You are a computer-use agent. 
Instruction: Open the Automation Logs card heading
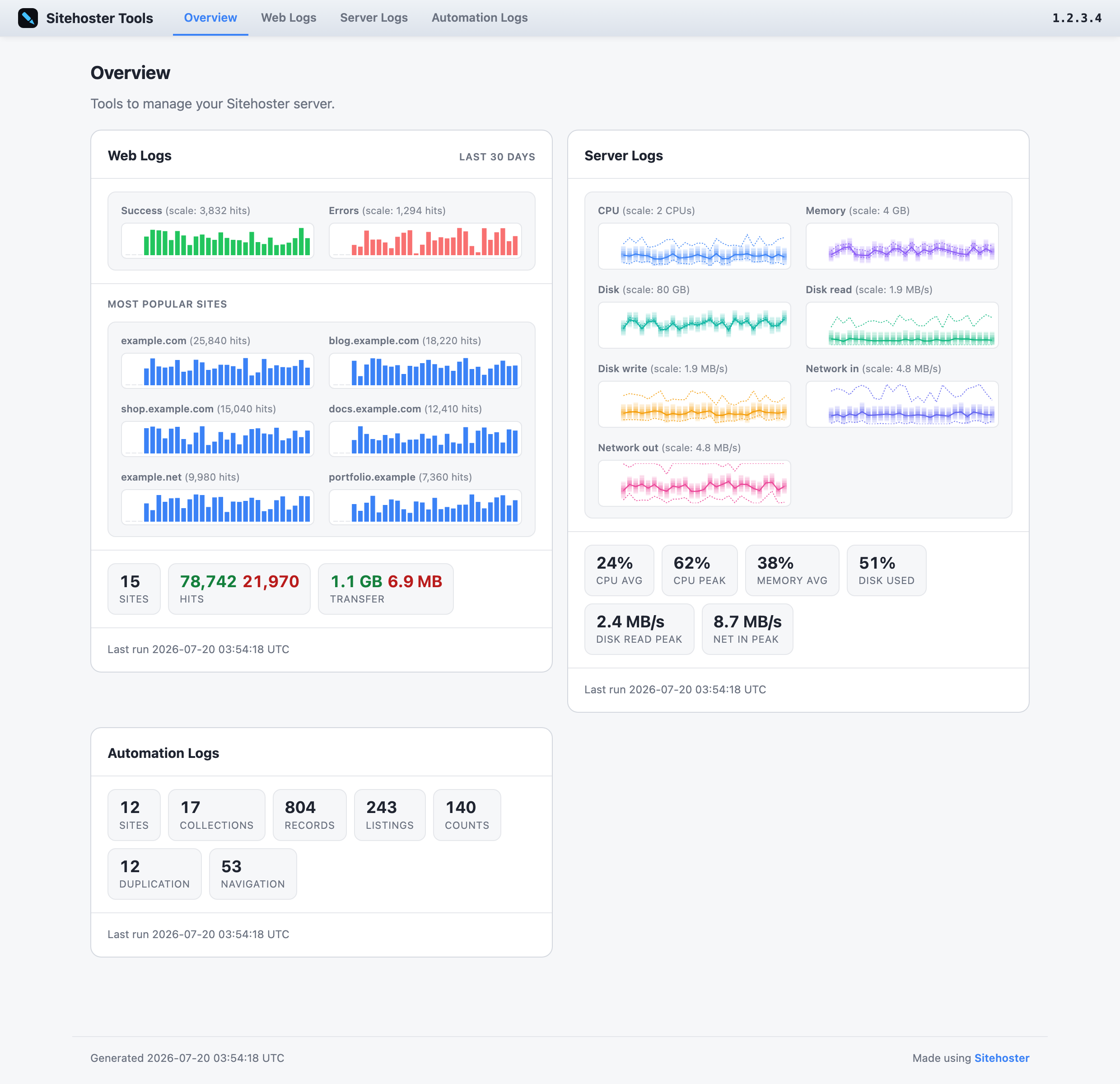163,753
